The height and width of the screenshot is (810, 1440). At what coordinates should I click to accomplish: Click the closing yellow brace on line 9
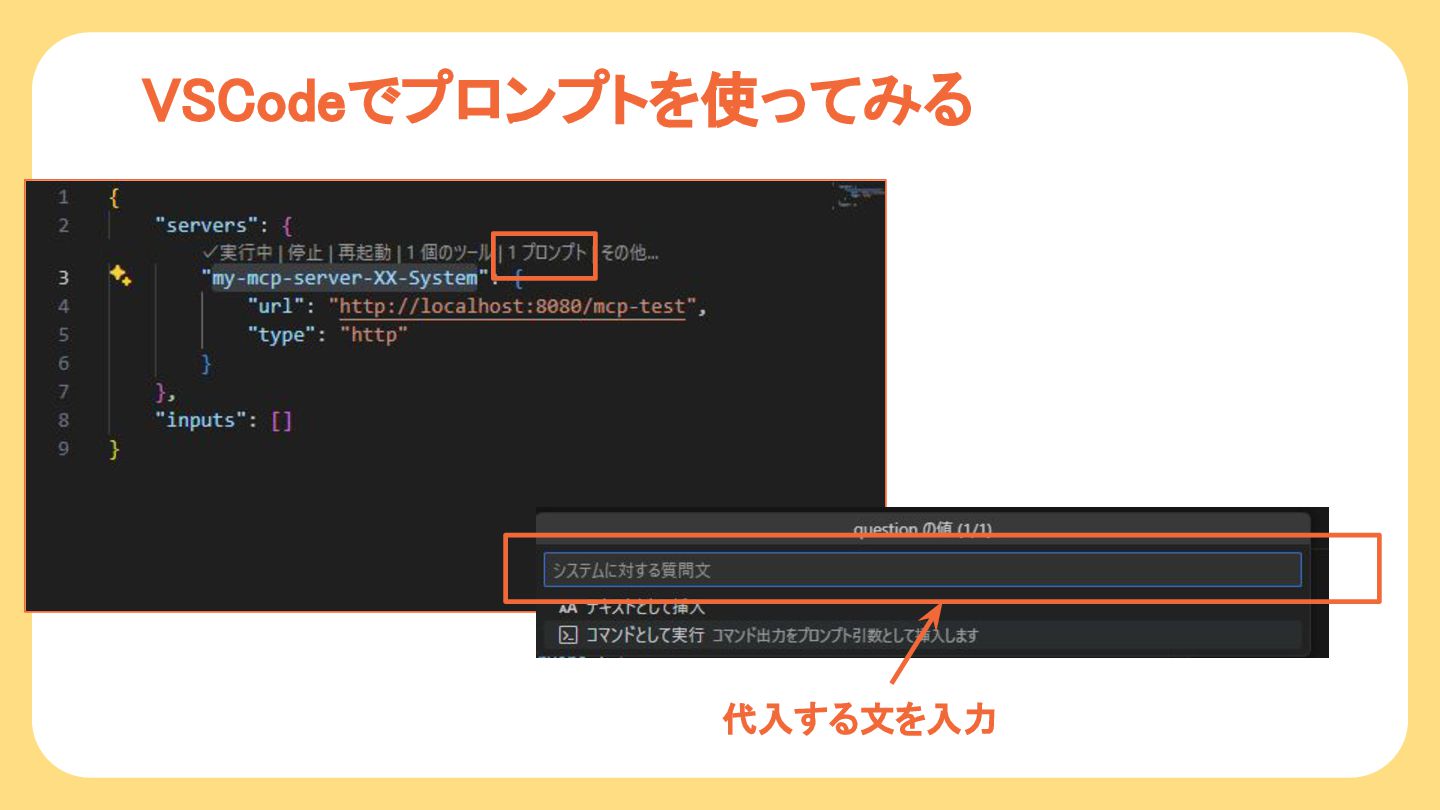point(114,449)
